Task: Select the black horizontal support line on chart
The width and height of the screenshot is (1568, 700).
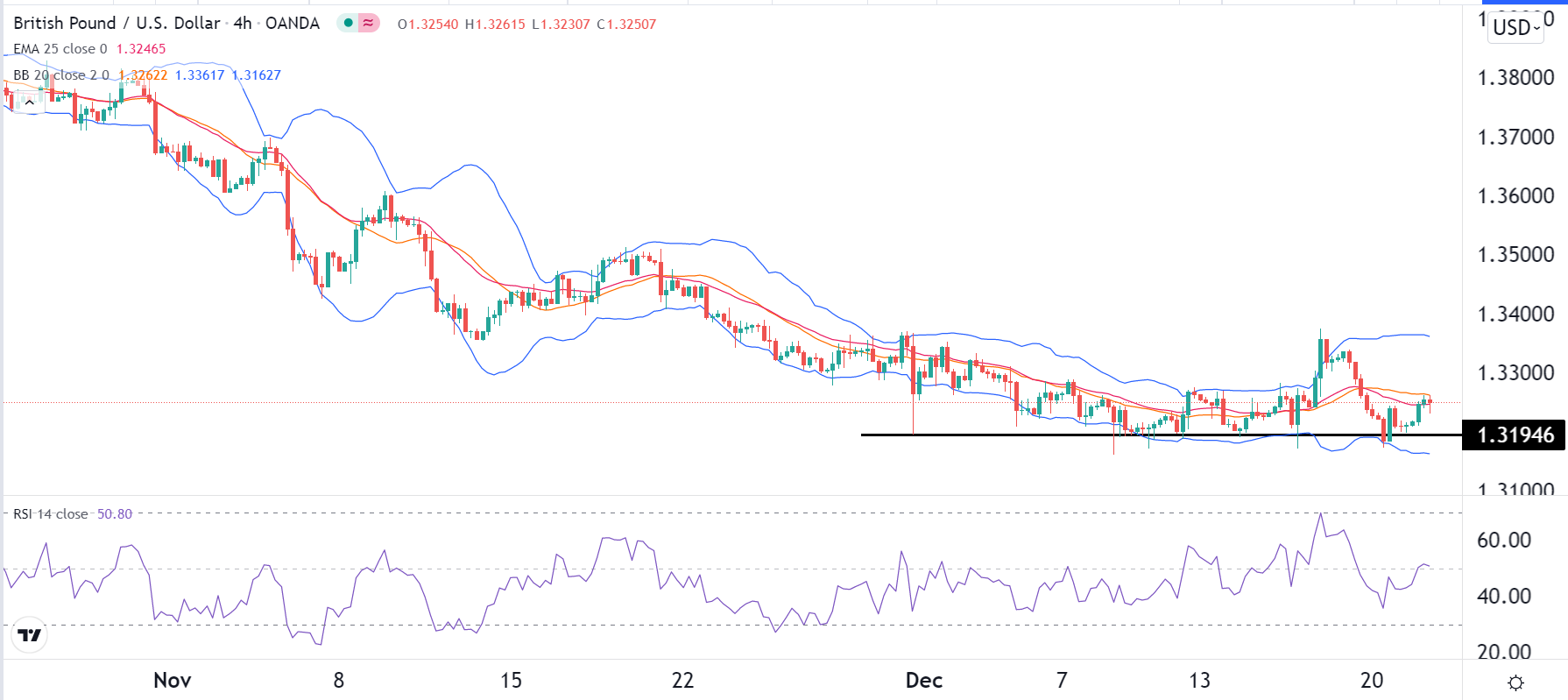Action: point(1161,435)
